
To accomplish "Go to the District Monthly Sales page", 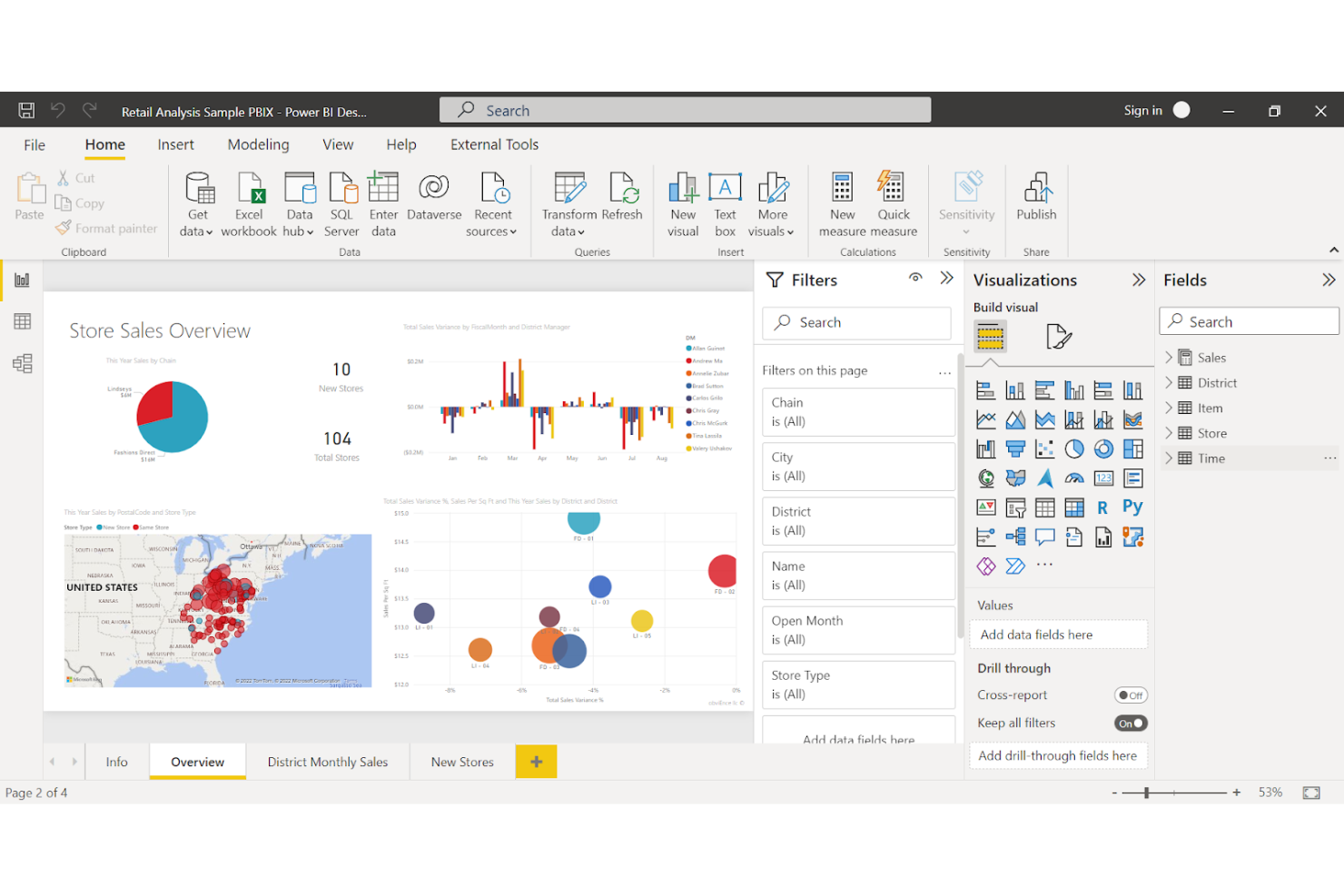I will coord(328,762).
